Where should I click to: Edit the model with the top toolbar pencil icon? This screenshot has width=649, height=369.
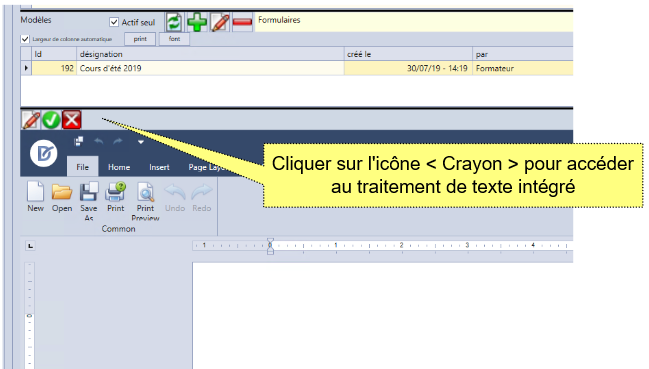click(x=220, y=22)
